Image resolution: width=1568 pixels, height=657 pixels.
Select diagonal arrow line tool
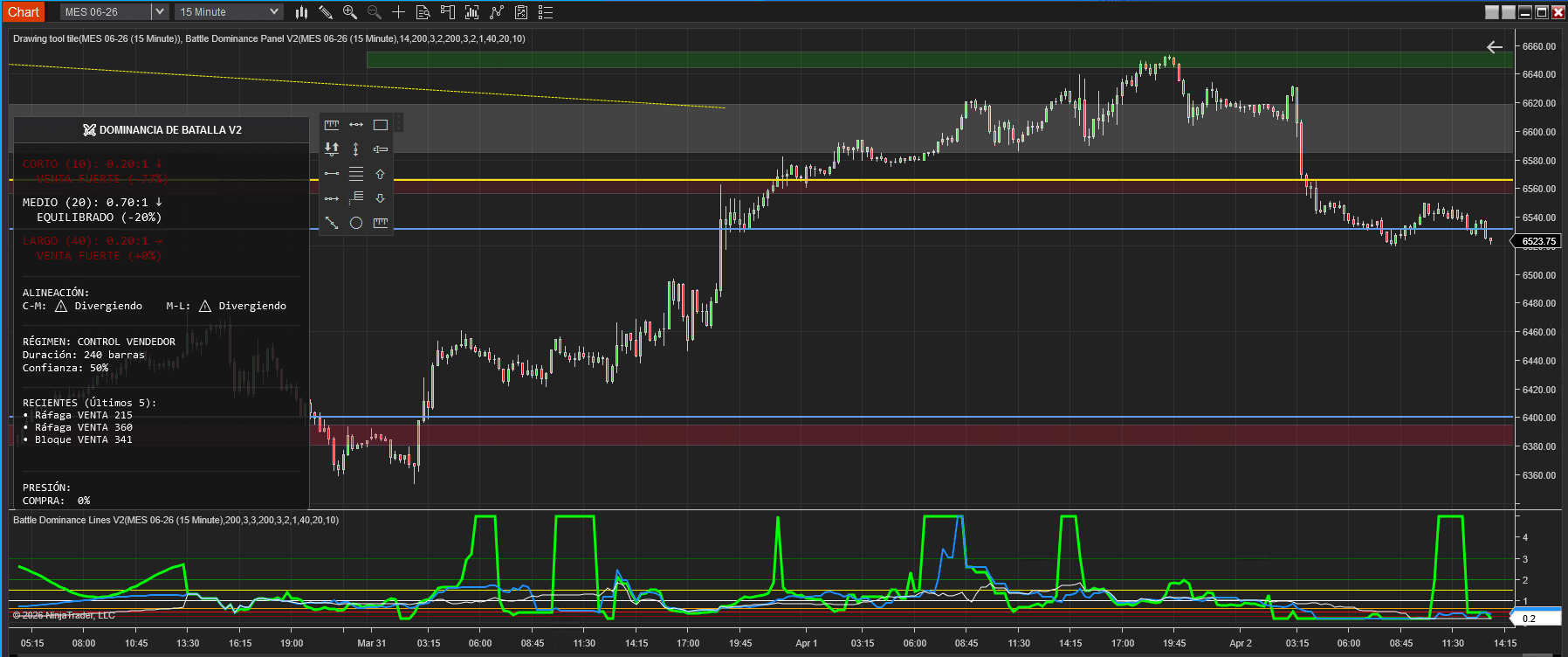[x=332, y=223]
